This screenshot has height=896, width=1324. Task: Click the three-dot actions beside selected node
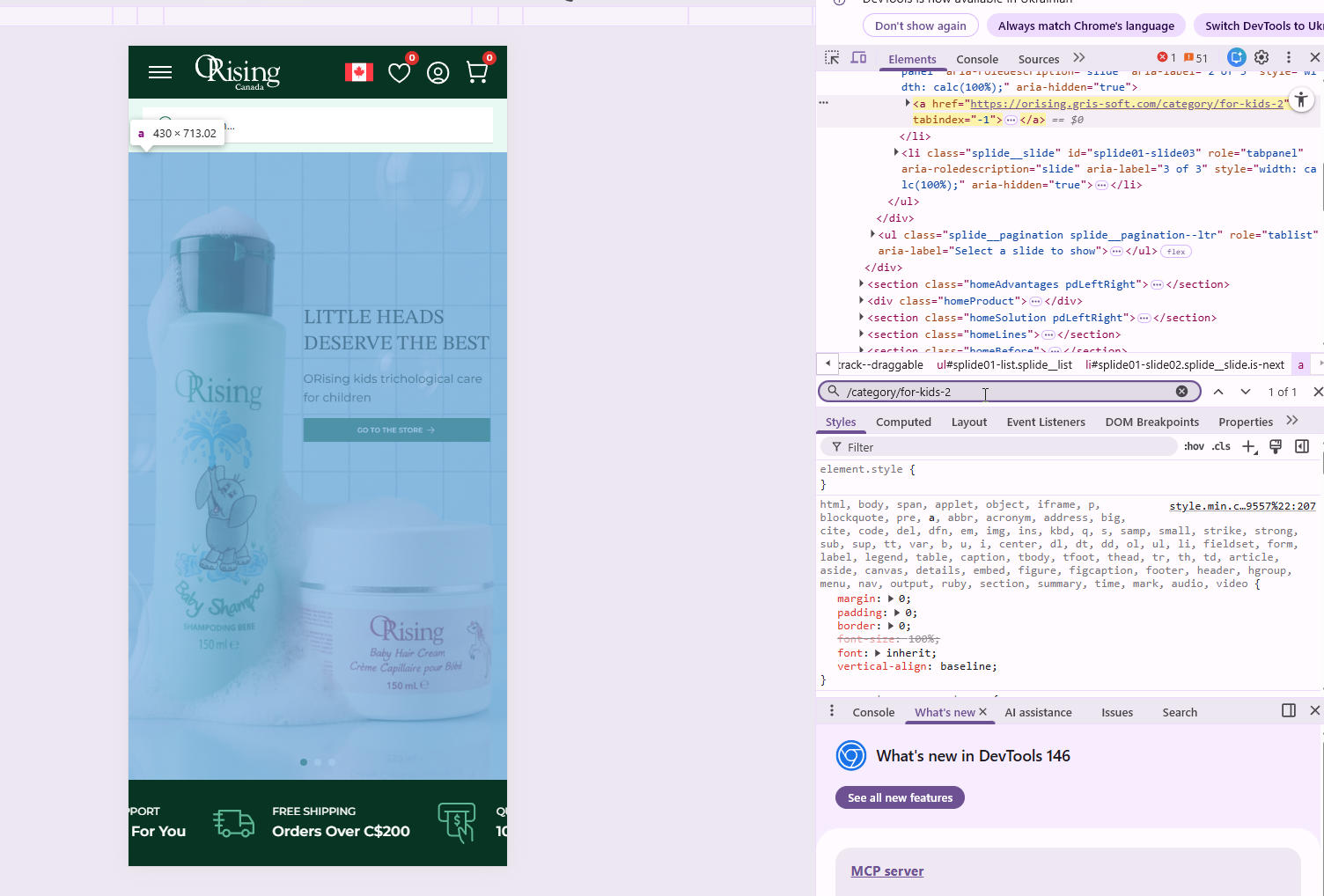coord(824,102)
